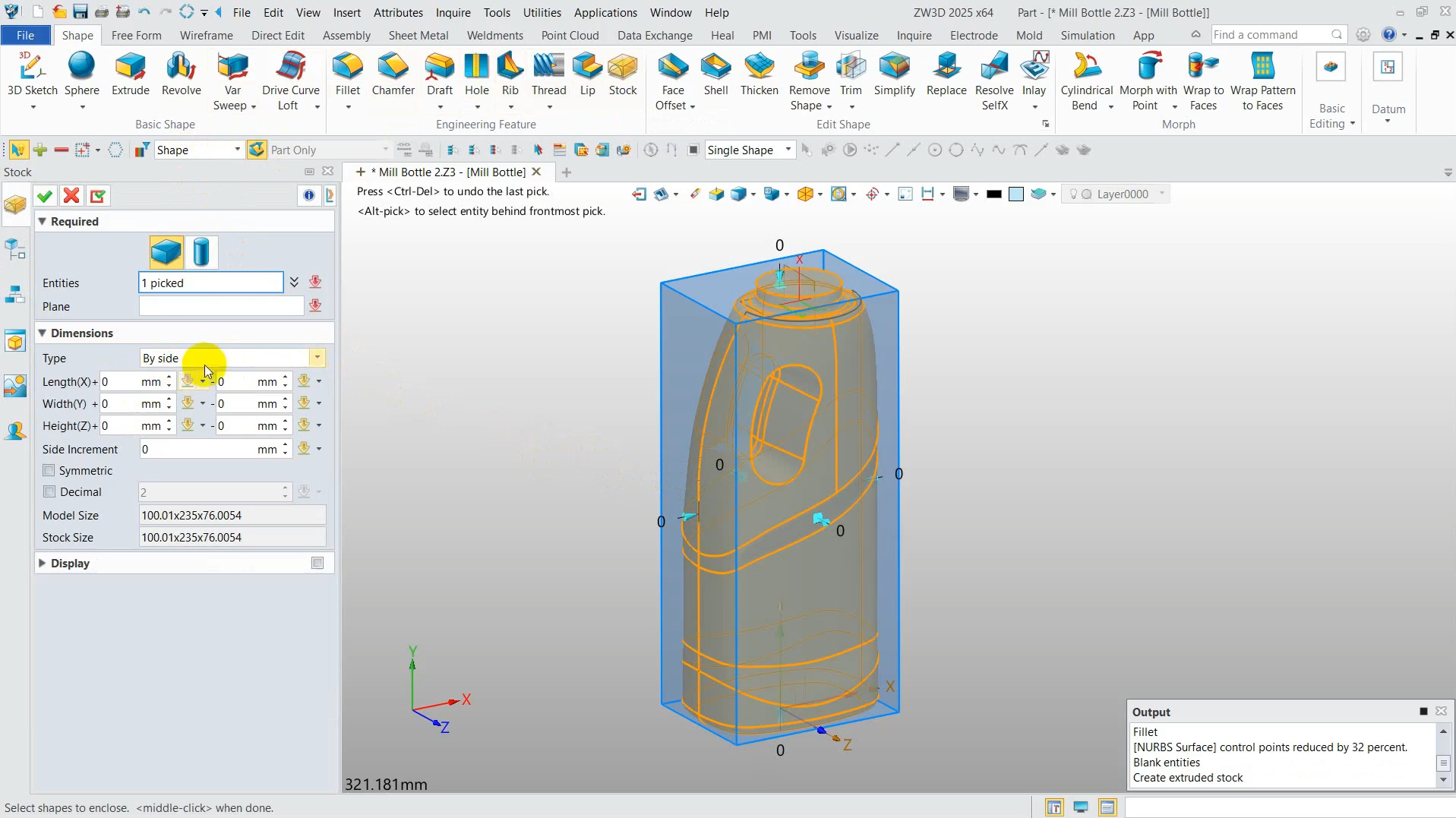Cancel the Stock command with red X
Image resolution: width=1456 pixels, height=818 pixels.
[71, 196]
